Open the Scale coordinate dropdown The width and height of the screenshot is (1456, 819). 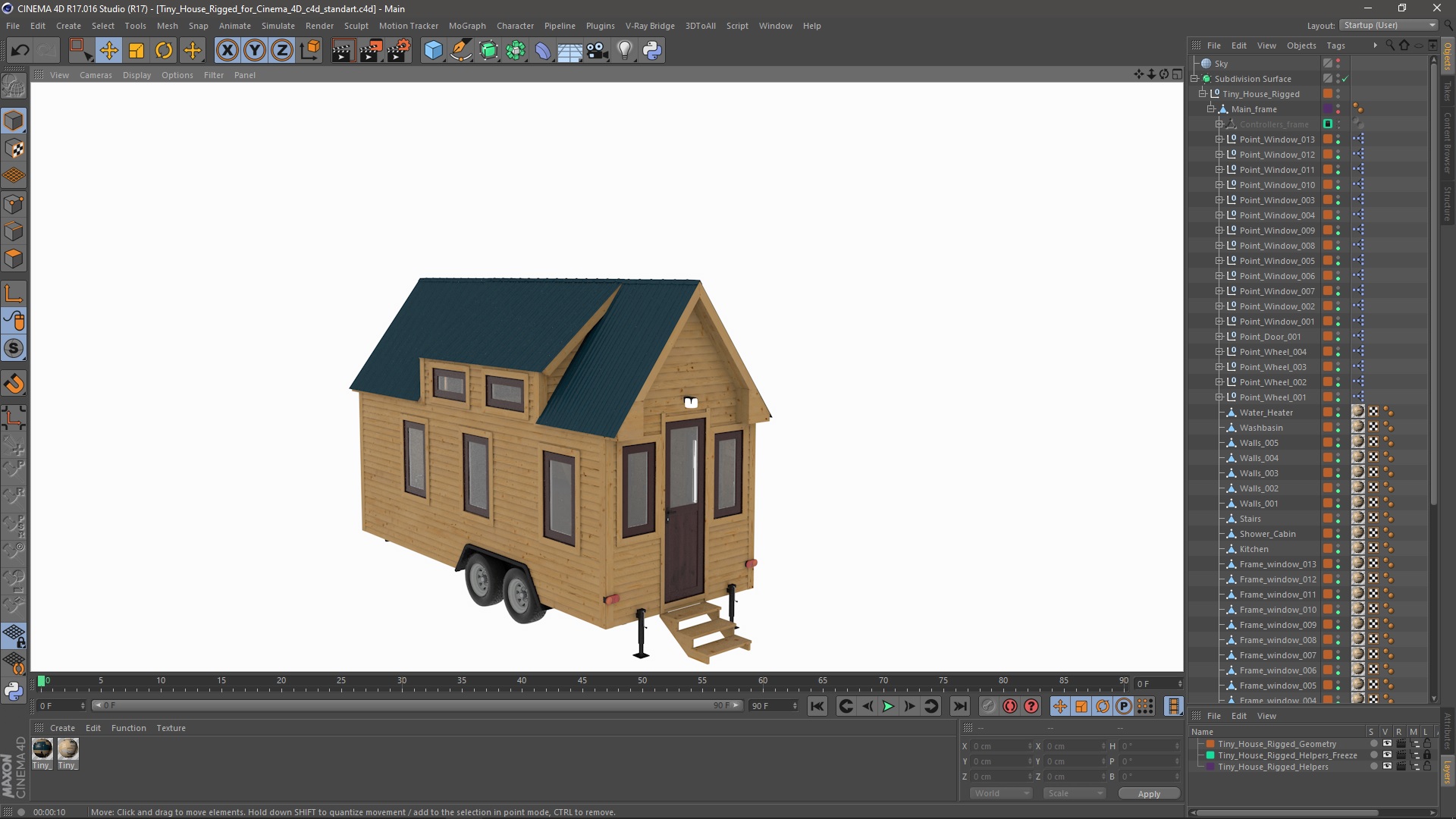pyautogui.click(x=1075, y=793)
